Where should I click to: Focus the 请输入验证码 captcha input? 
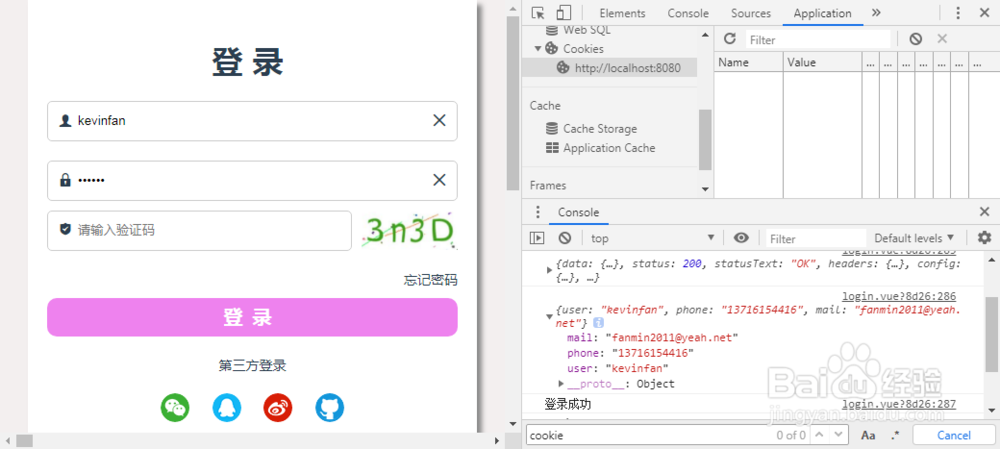pyautogui.click(x=199, y=230)
